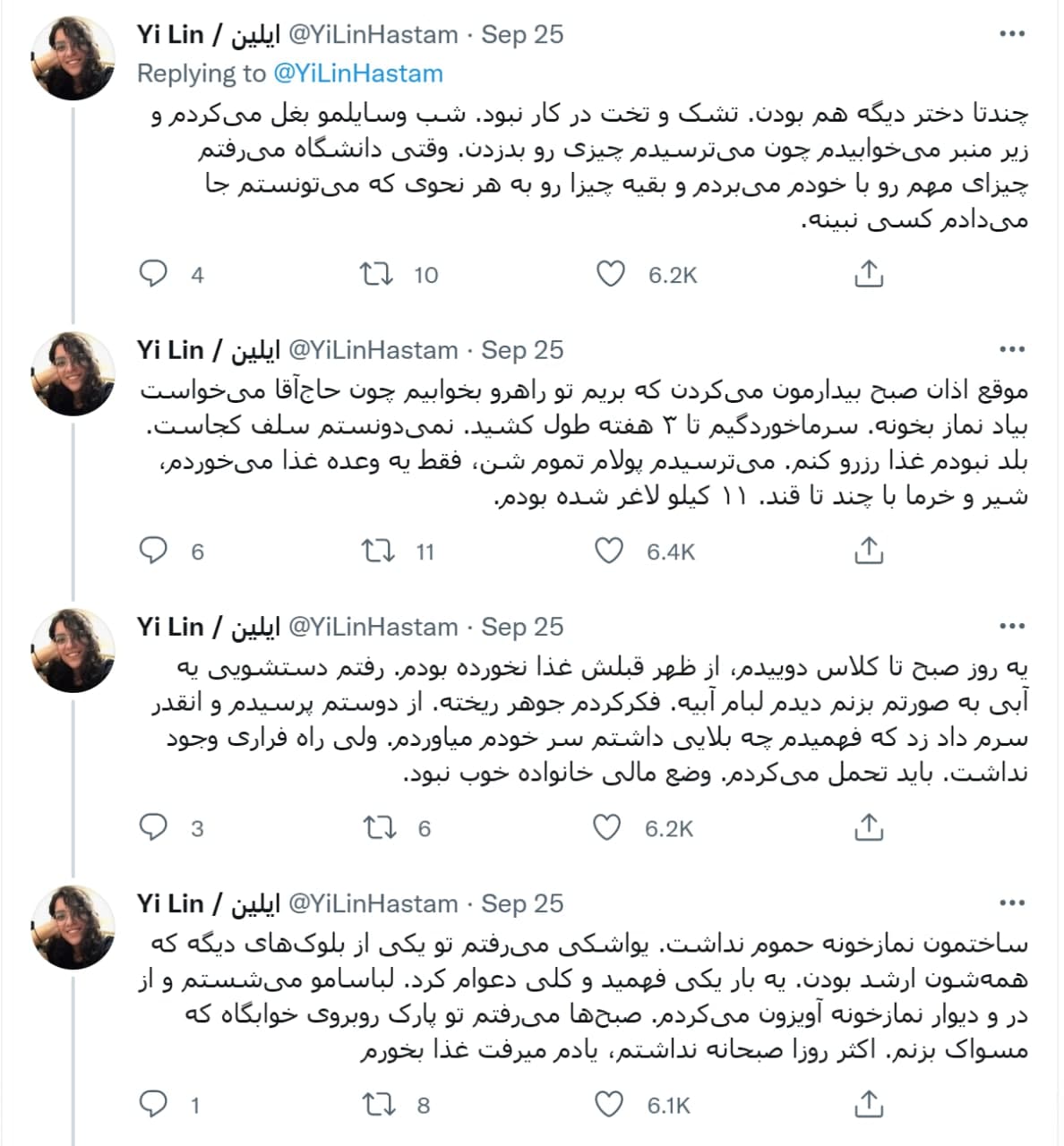Like the third tweet with 6.2K likes
This screenshot has height=1146, width=1064.
coord(608,828)
